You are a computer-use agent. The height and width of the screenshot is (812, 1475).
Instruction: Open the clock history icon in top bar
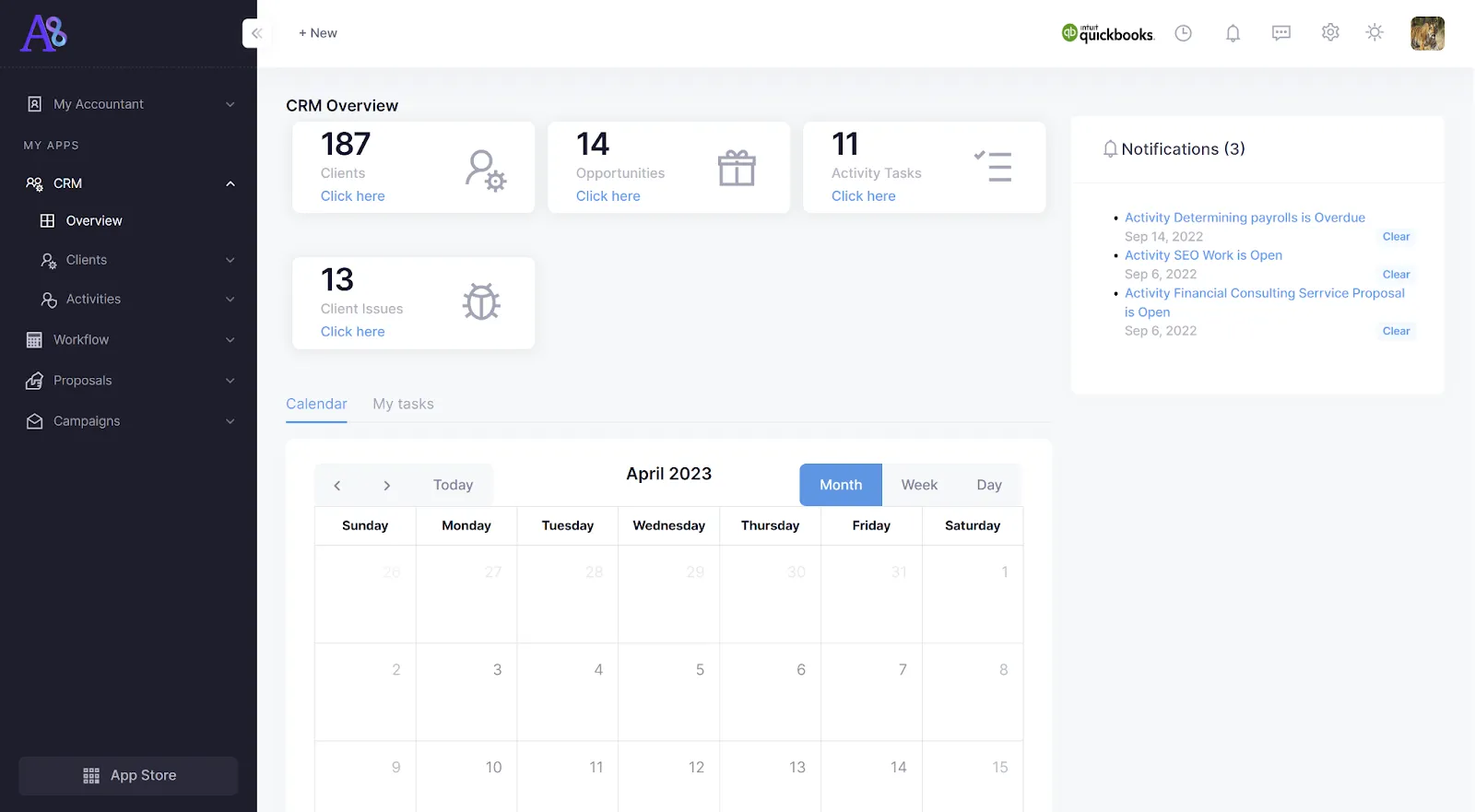click(x=1184, y=33)
